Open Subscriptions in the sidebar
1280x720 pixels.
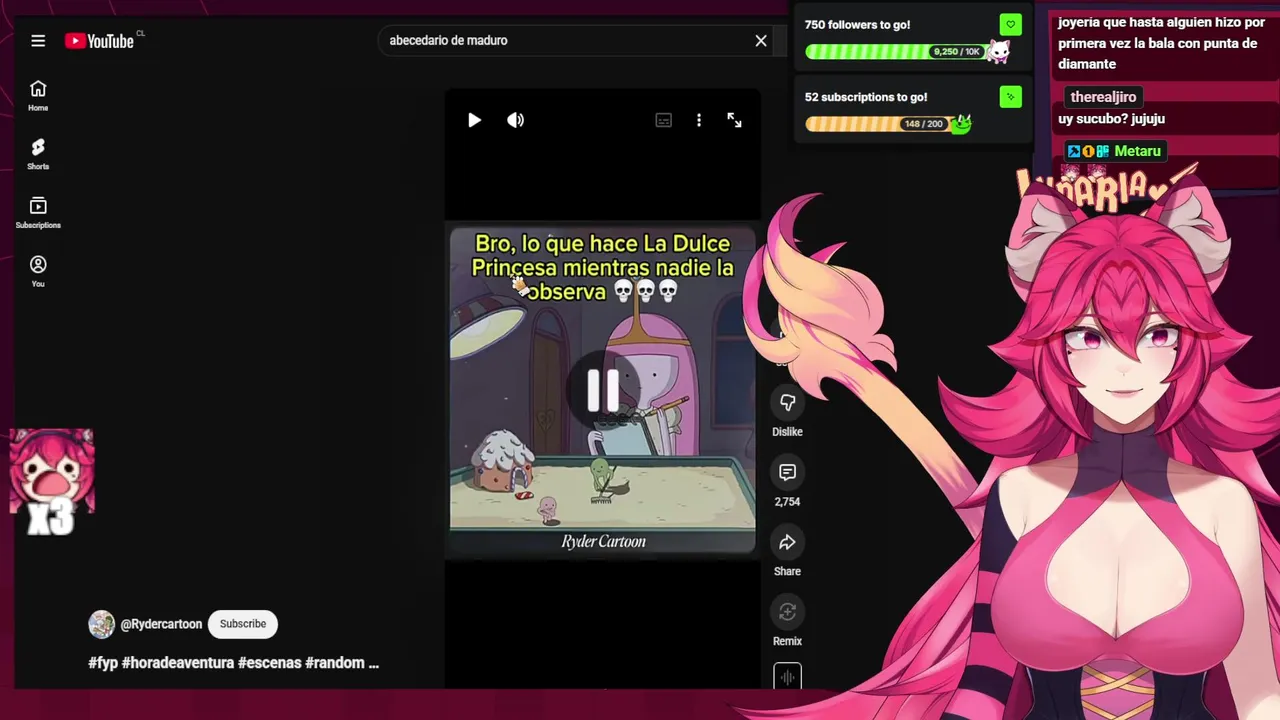(x=38, y=212)
